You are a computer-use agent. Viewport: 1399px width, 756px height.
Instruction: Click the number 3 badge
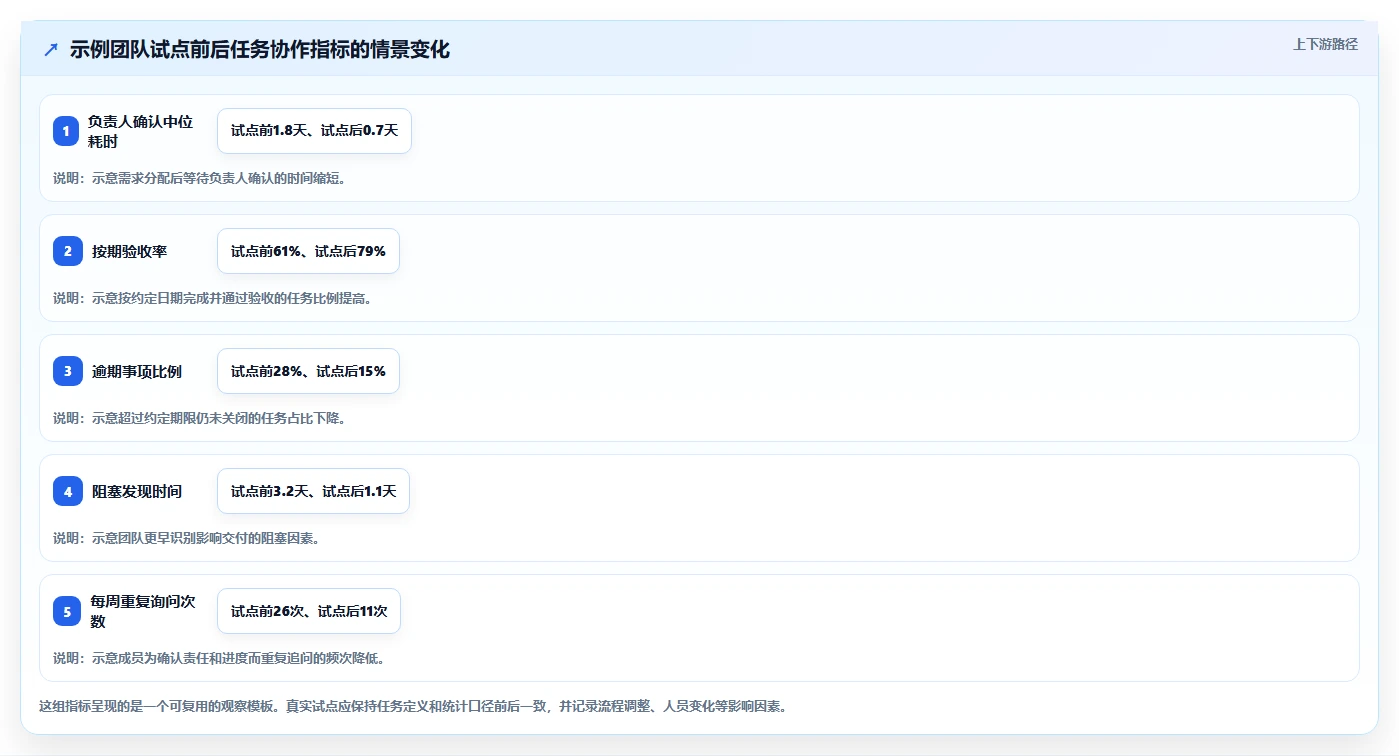point(68,371)
